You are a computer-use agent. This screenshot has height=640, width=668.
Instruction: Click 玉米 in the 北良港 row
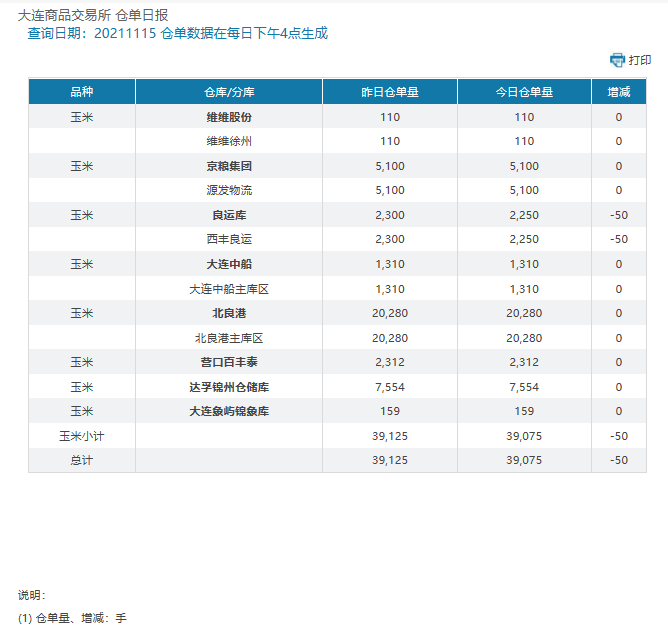[x=82, y=313]
